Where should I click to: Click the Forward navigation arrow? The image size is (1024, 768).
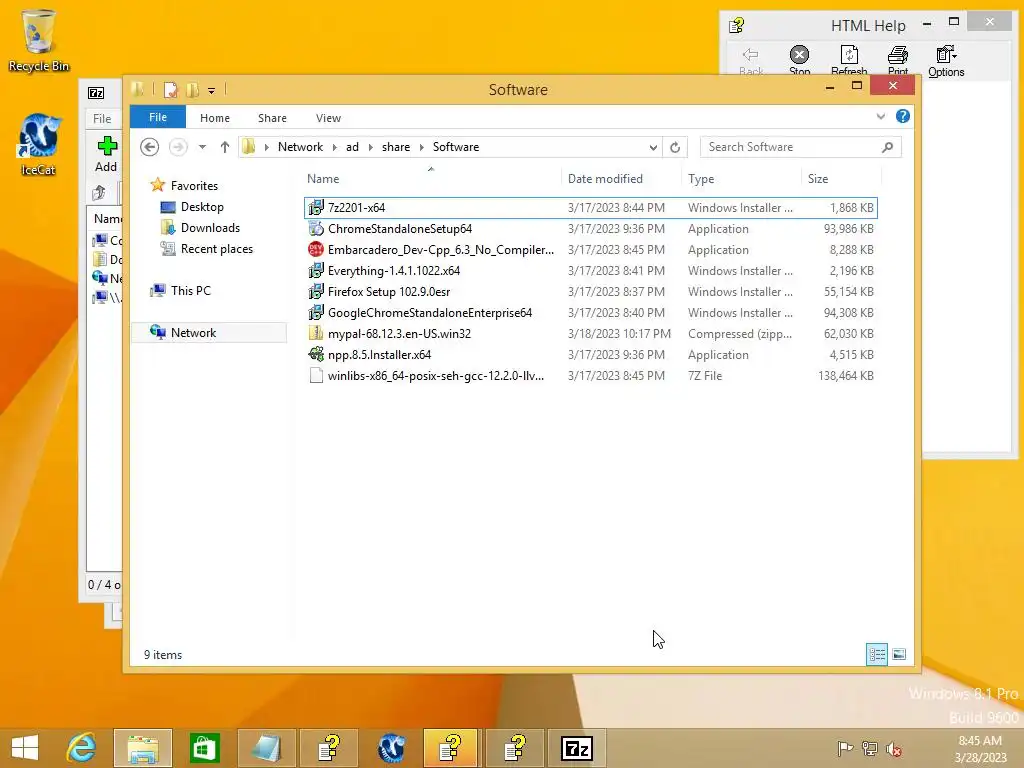coord(178,147)
